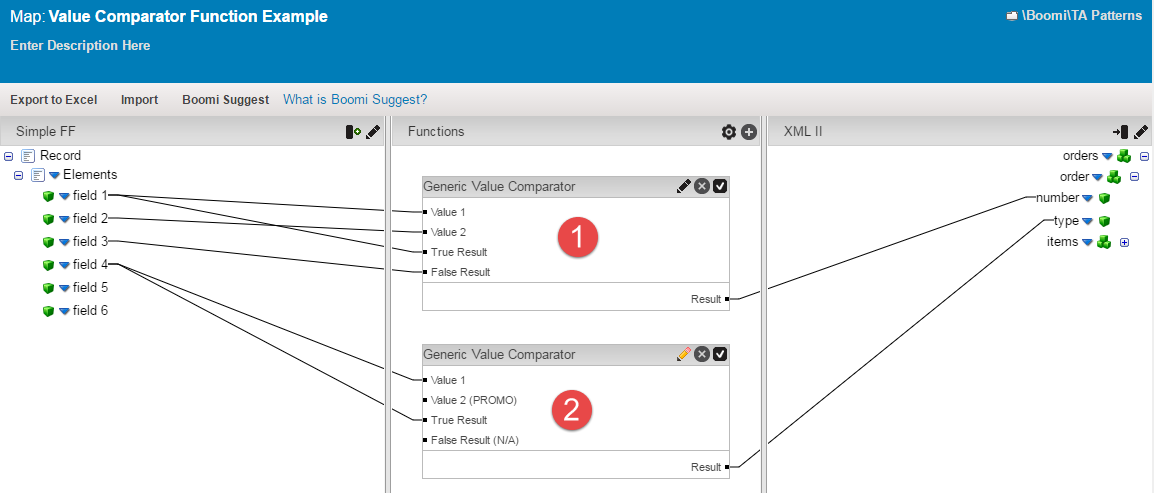
Task: Click Export to Excel
Action: (54, 100)
